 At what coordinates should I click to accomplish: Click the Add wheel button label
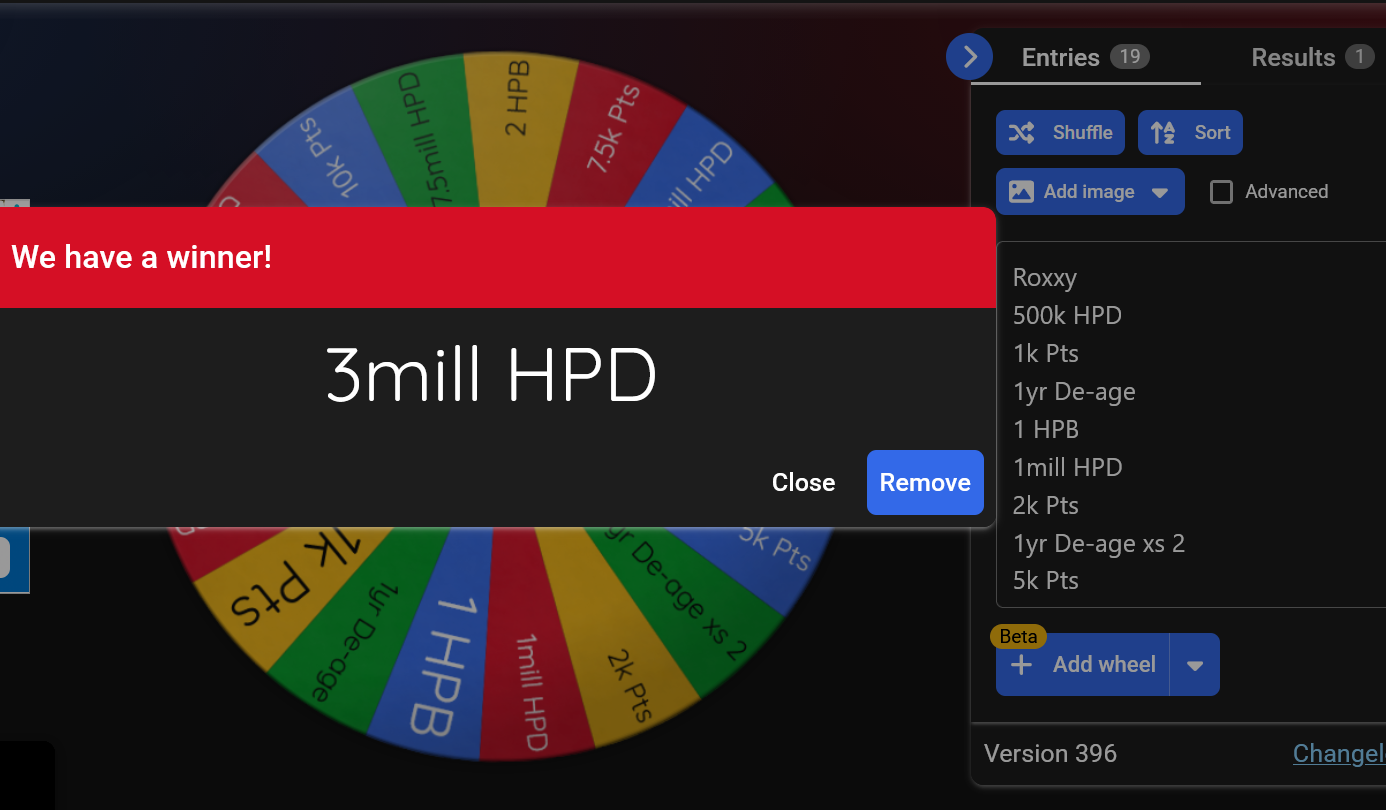tap(1104, 664)
